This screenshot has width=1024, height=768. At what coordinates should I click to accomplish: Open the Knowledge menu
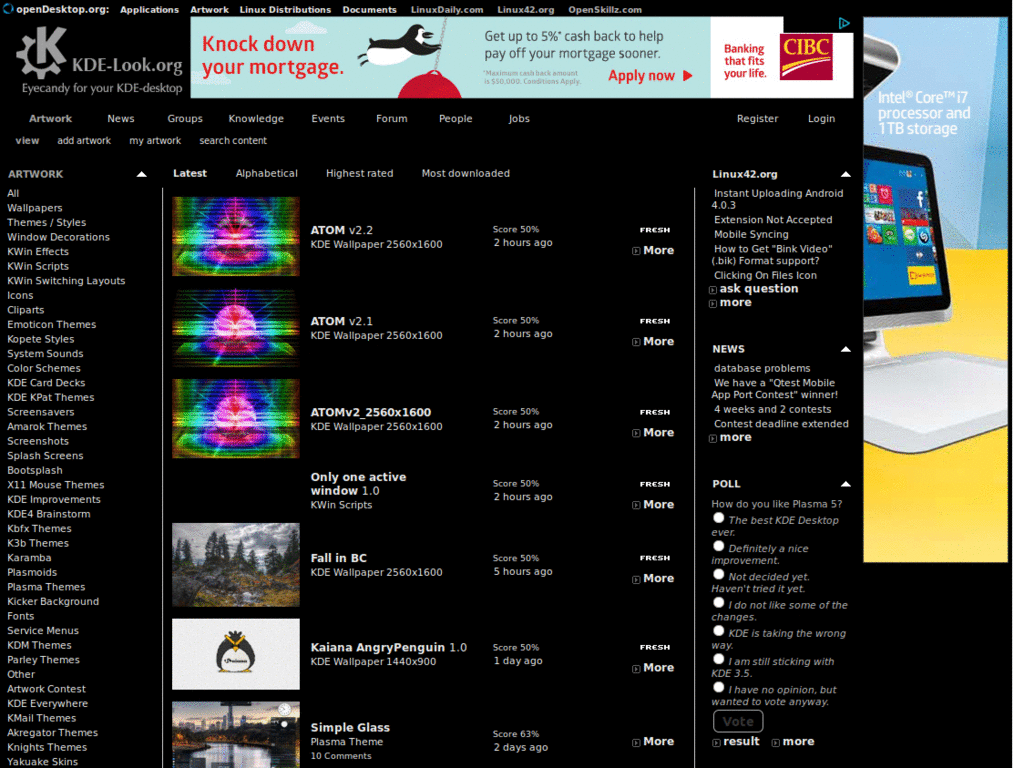[x=256, y=119]
